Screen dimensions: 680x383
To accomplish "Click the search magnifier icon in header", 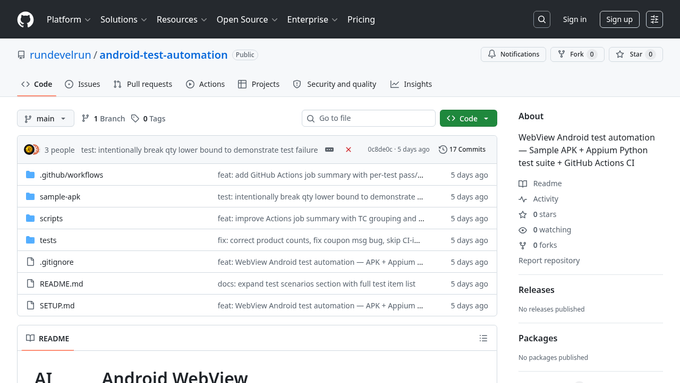I will point(542,20).
